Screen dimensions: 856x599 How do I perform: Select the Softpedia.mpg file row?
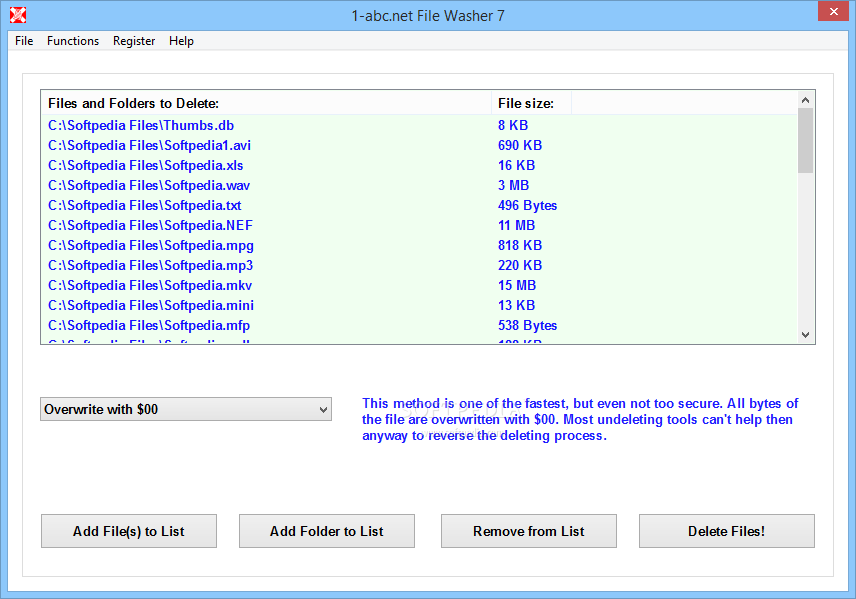(x=419, y=245)
